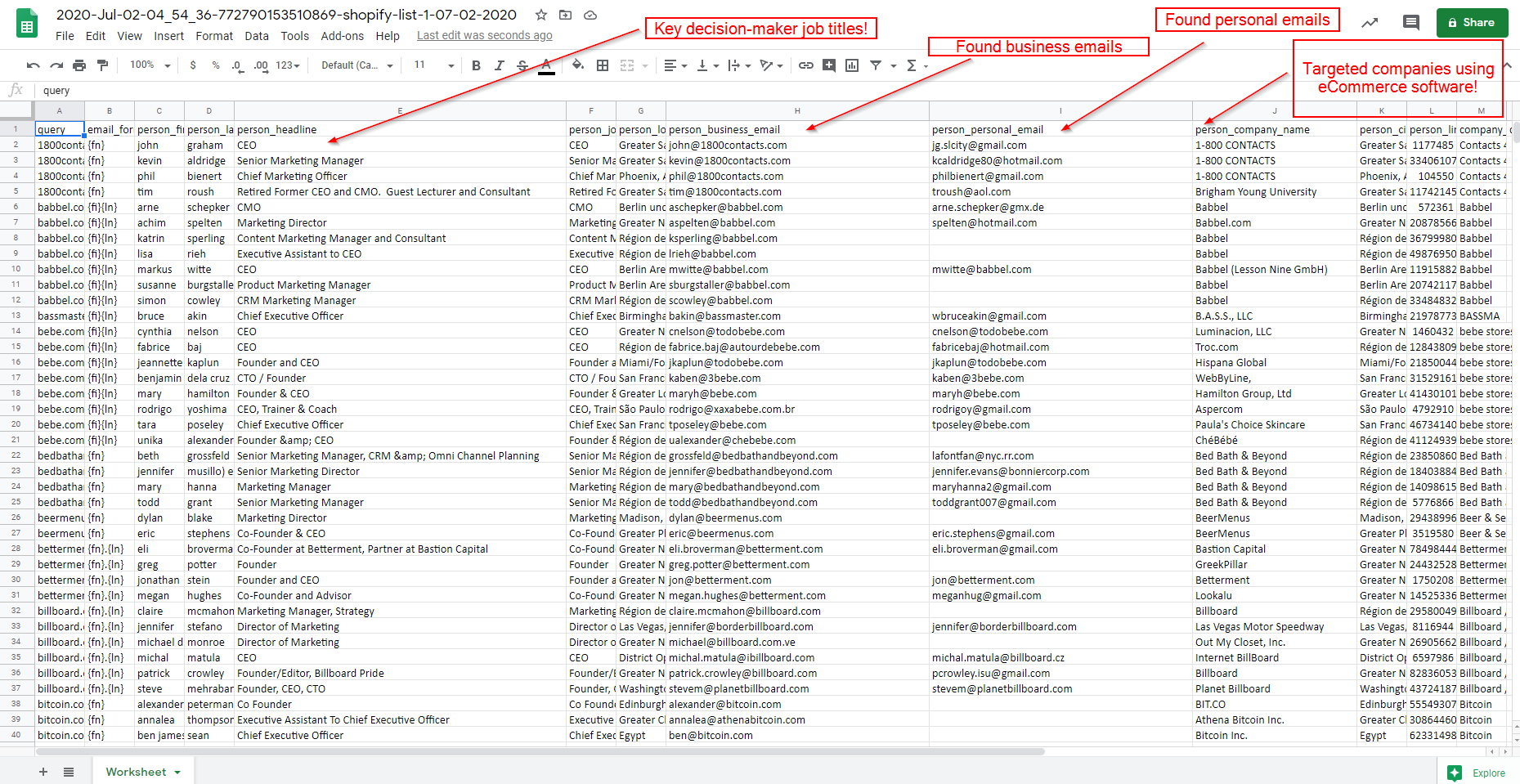Toggle italic formatting
The width and height of the screenshot is (1520, 784).
click(499, 65)
